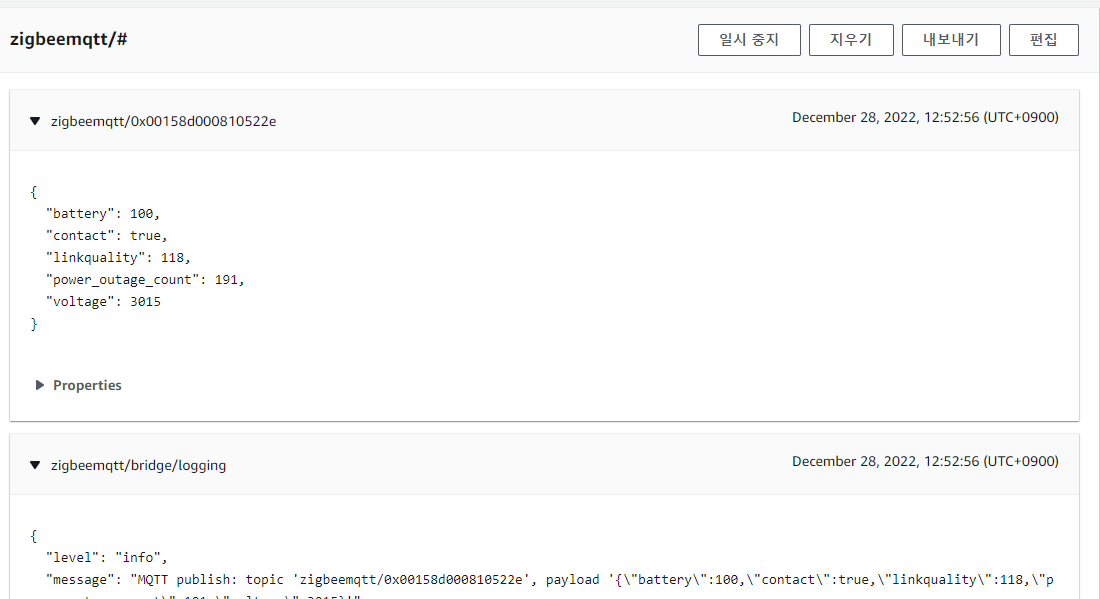
Task: Click the "message": "MQTT publish line
Action: (549, 579)
